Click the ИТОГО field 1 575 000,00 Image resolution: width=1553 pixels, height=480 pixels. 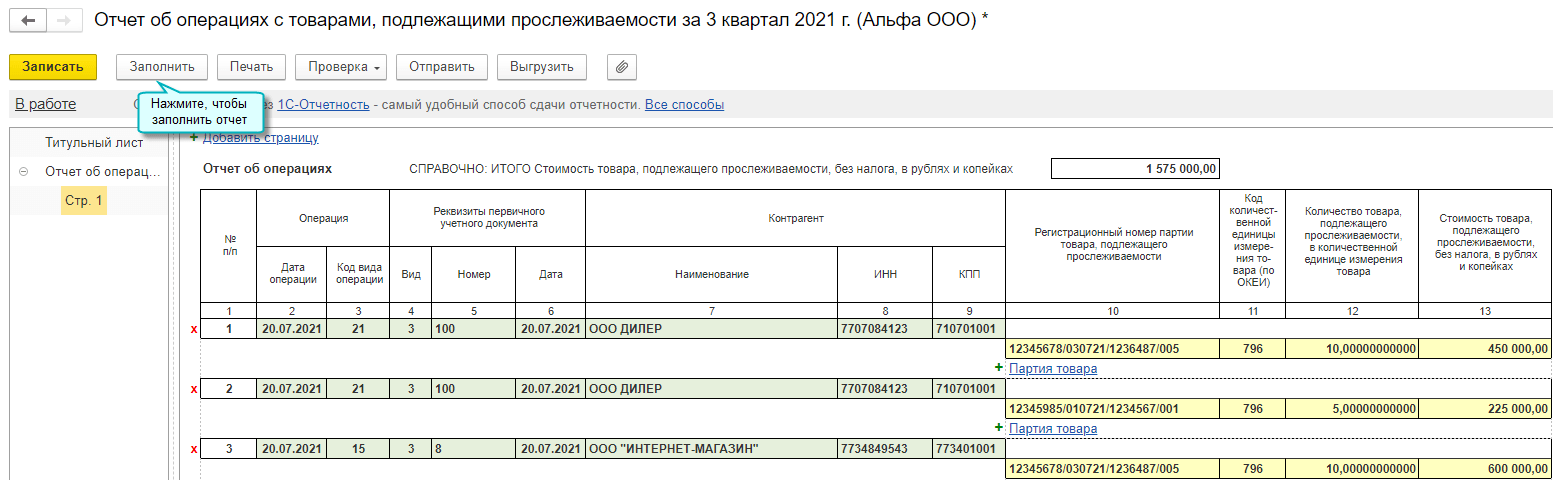click(x=1135, y=169)
